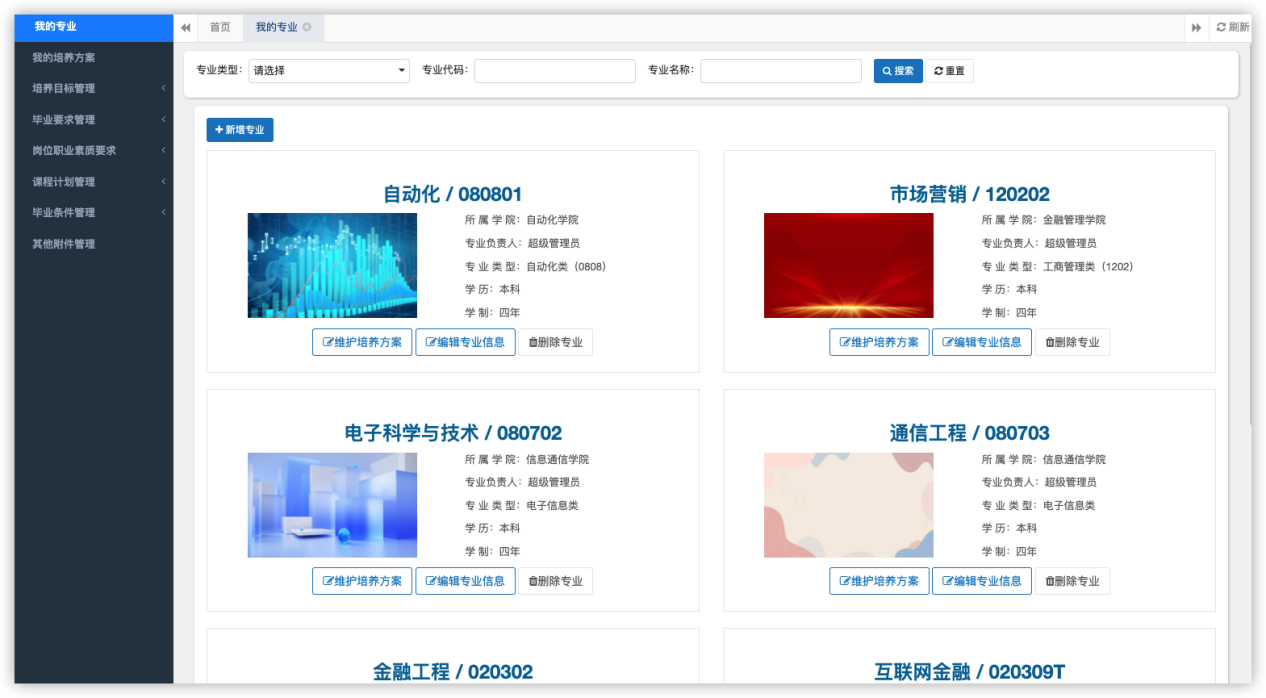The width and height of the screenshot is (1266, 698).
Task: Open the 专业类型 dropdown
Action: pyautogui.click(x=329, y=71)
